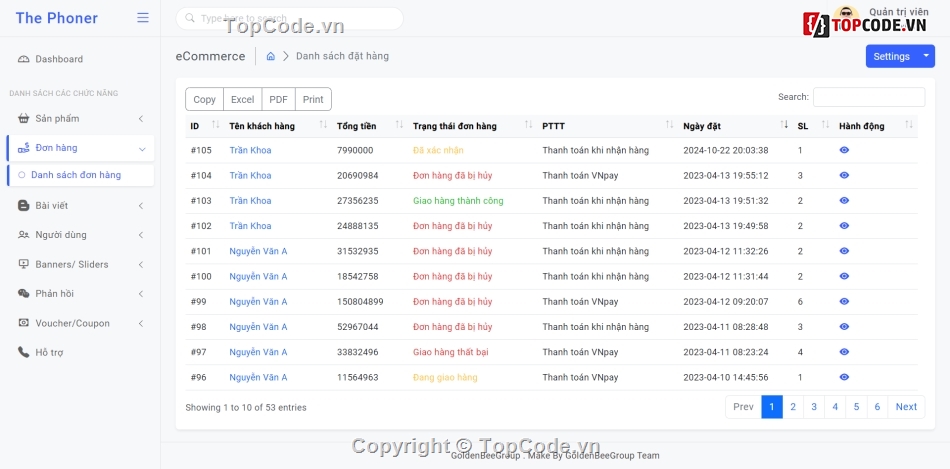
Task: Open order #99 using its eye icon
Action: [x=844, y=302]
